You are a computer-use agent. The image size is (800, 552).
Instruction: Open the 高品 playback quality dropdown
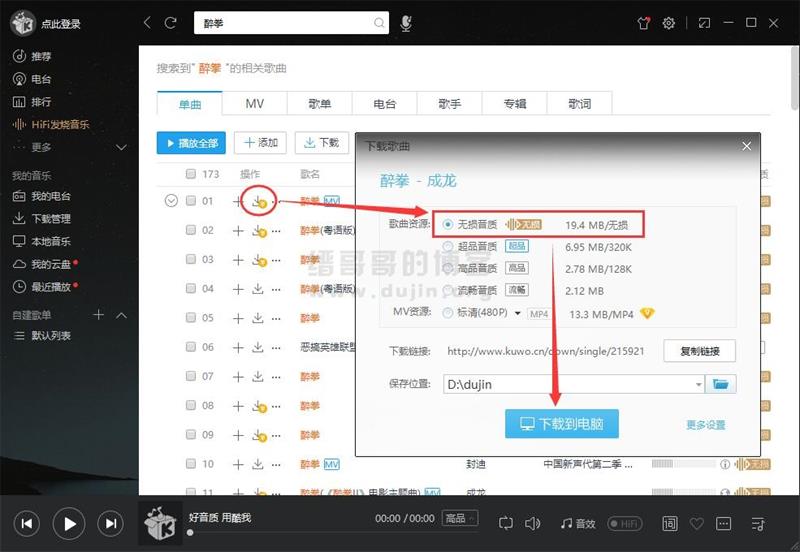tap(460, 519)
